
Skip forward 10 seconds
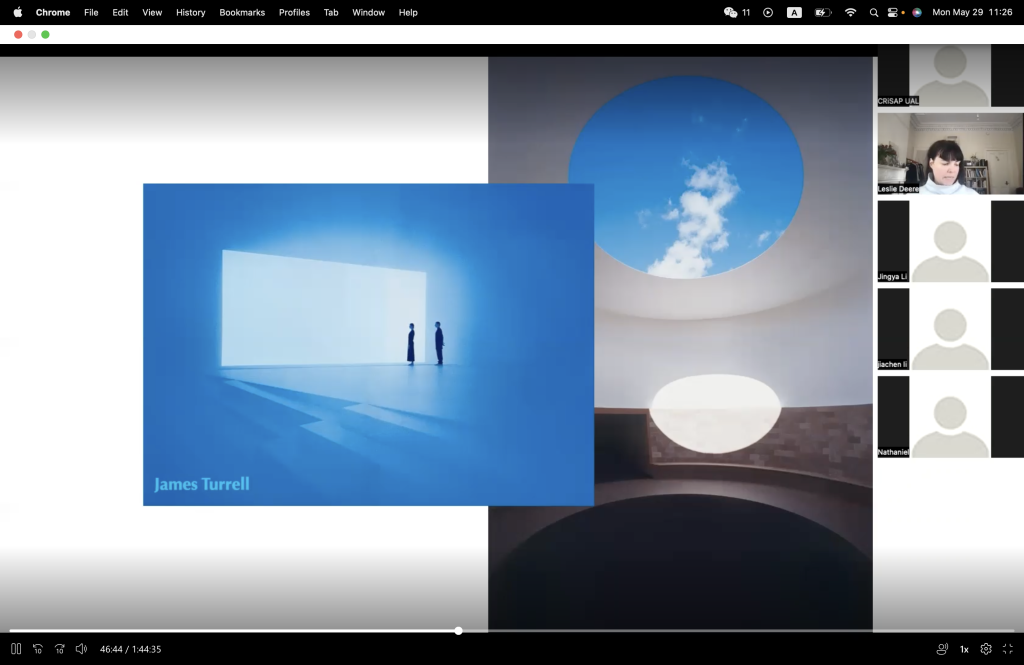point(59,649)
